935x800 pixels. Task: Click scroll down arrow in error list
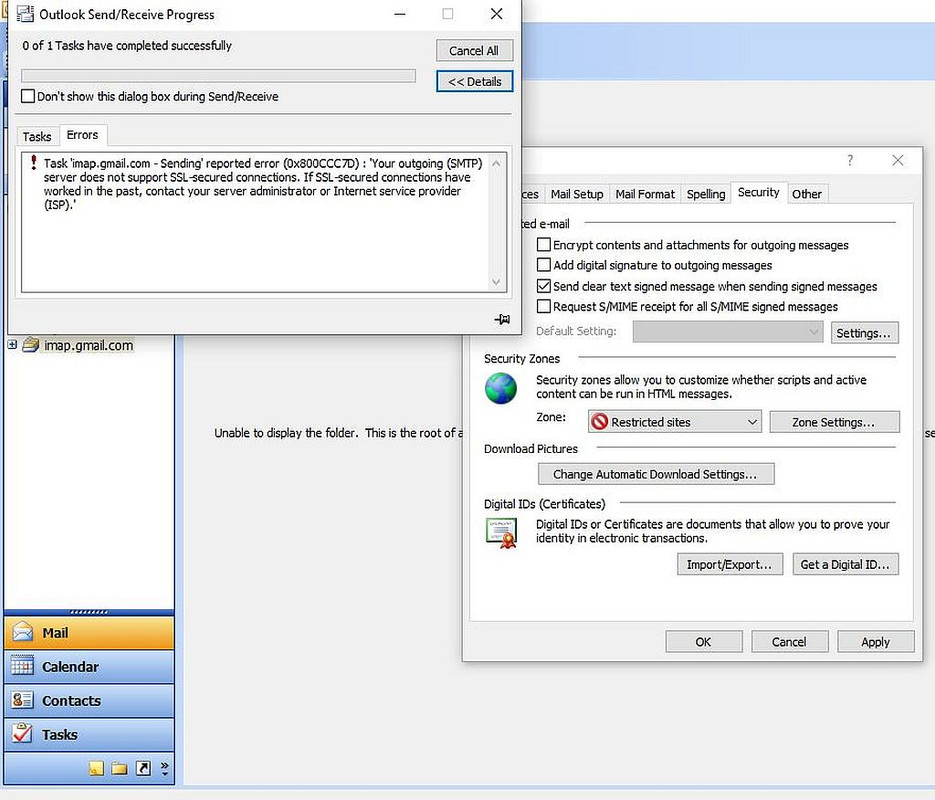click(x=496, y=281)
